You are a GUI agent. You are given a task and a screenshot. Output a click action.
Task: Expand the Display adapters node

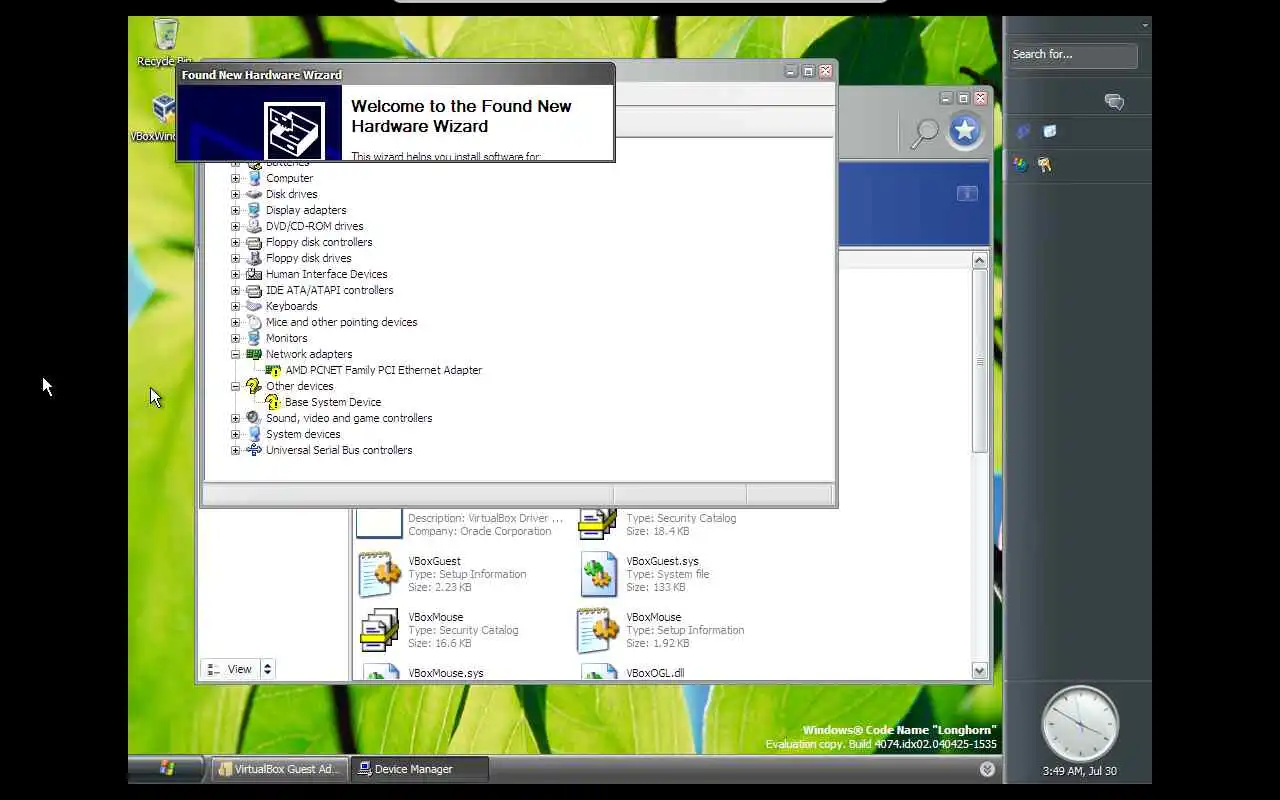236,210
